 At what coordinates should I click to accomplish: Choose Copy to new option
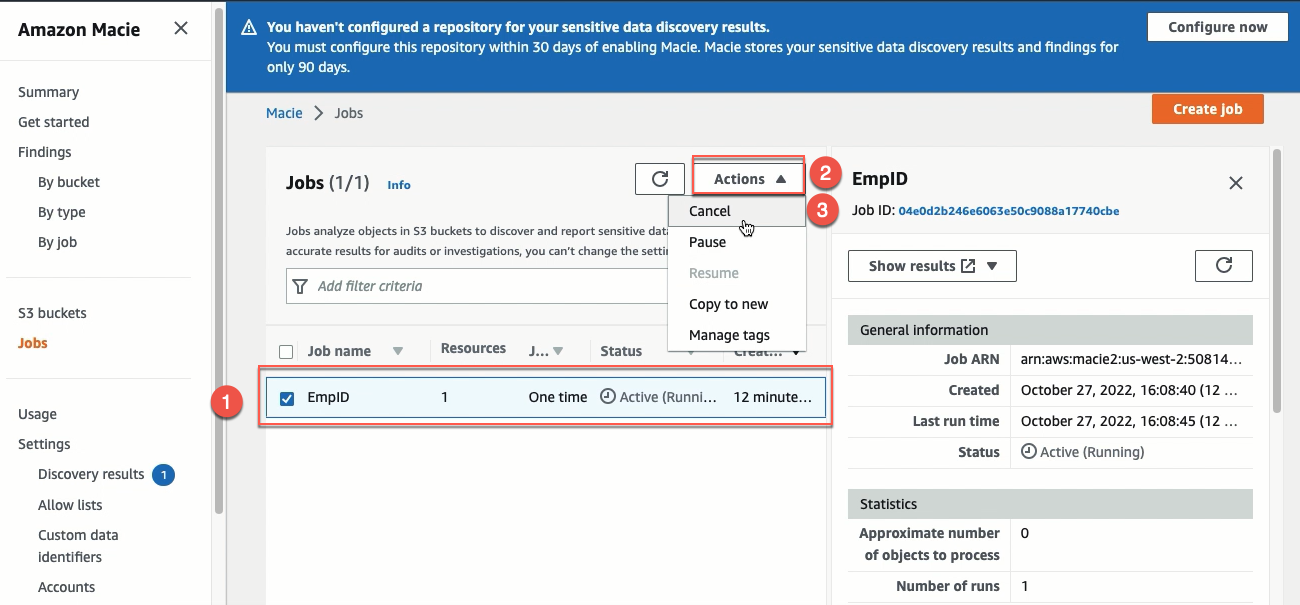click(737, 304)
